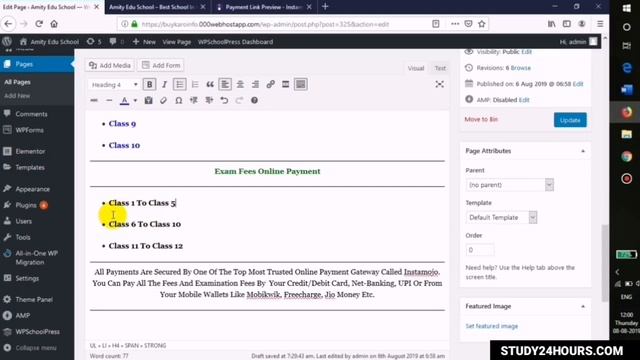Insert a blockquote
Screen dimensions: 640x360
click(x=210, y=84)
